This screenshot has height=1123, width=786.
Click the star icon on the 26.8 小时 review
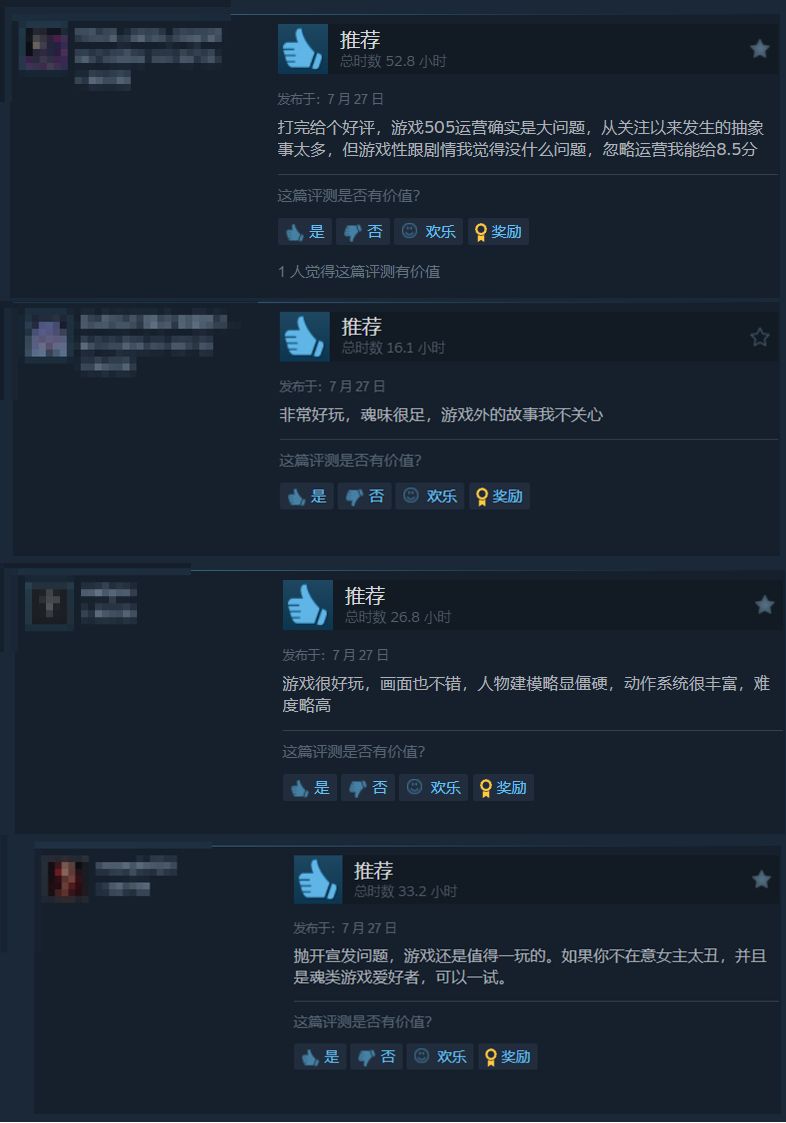point(765,604)
